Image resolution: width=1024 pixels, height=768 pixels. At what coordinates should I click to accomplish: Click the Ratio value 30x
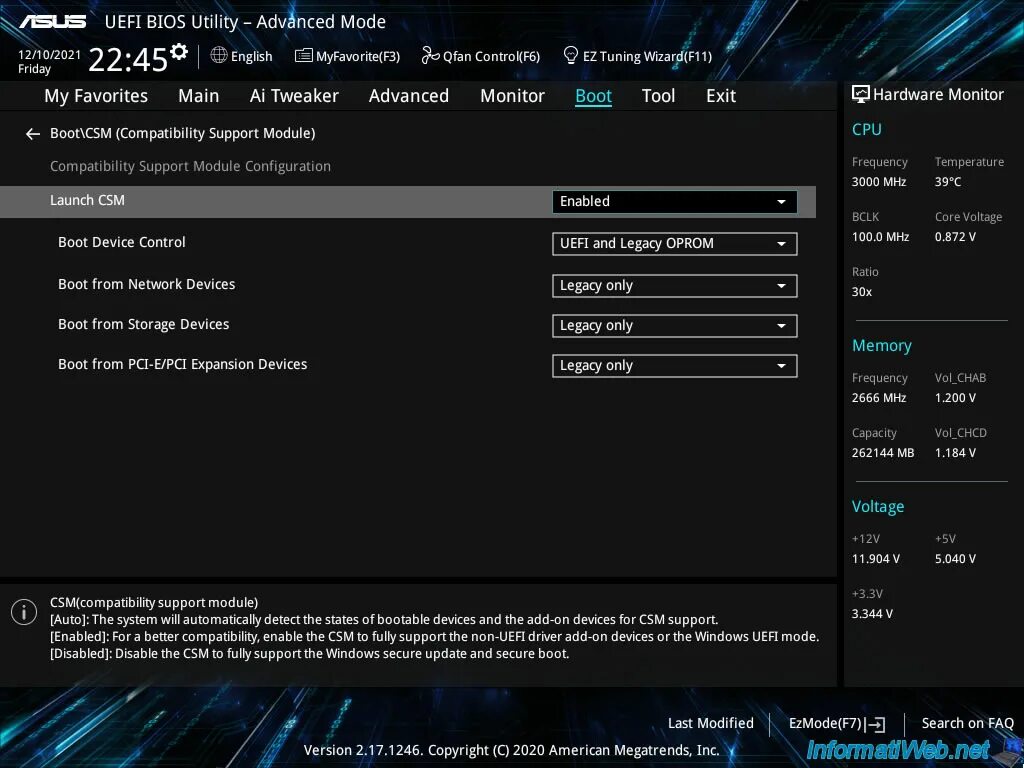coord(861,292)
